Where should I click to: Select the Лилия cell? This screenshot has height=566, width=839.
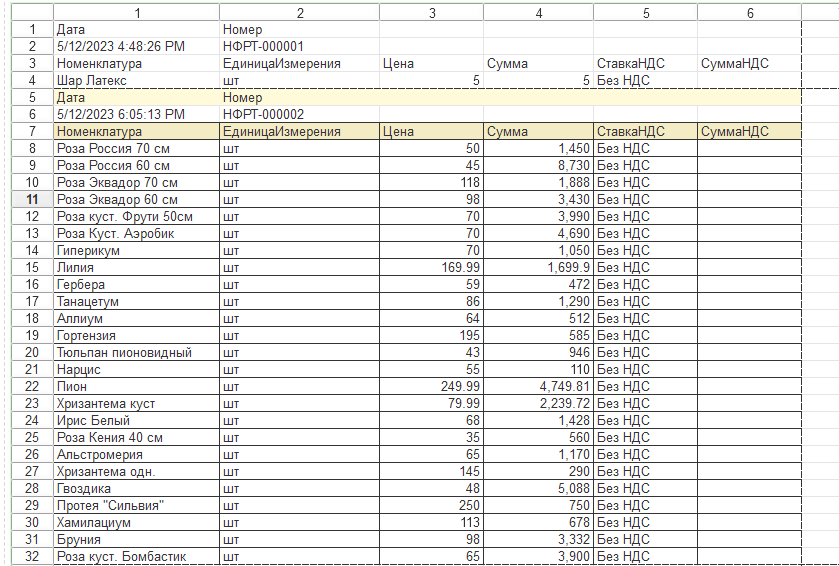136,267
